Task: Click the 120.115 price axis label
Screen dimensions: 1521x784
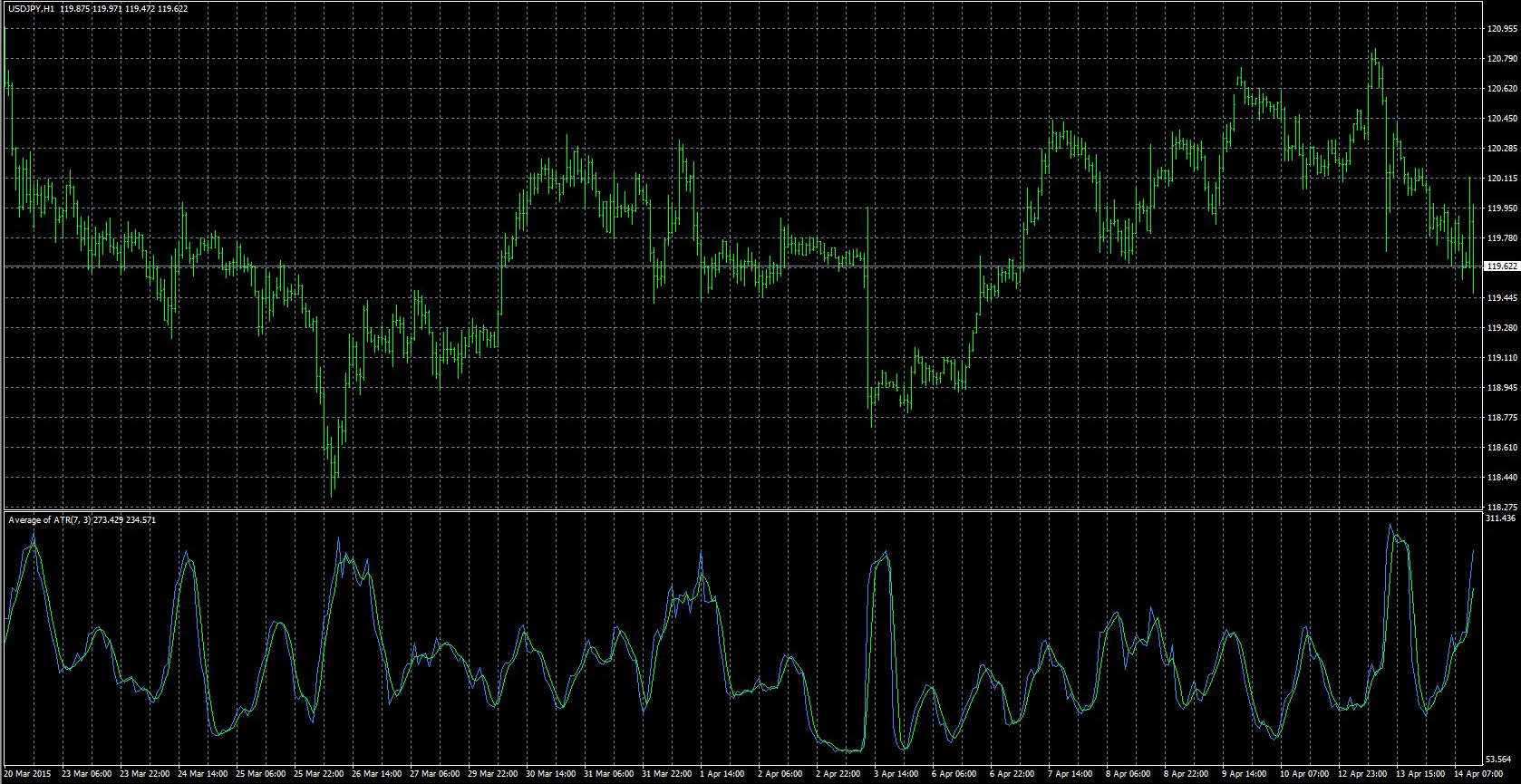Action: [1502, 179]
